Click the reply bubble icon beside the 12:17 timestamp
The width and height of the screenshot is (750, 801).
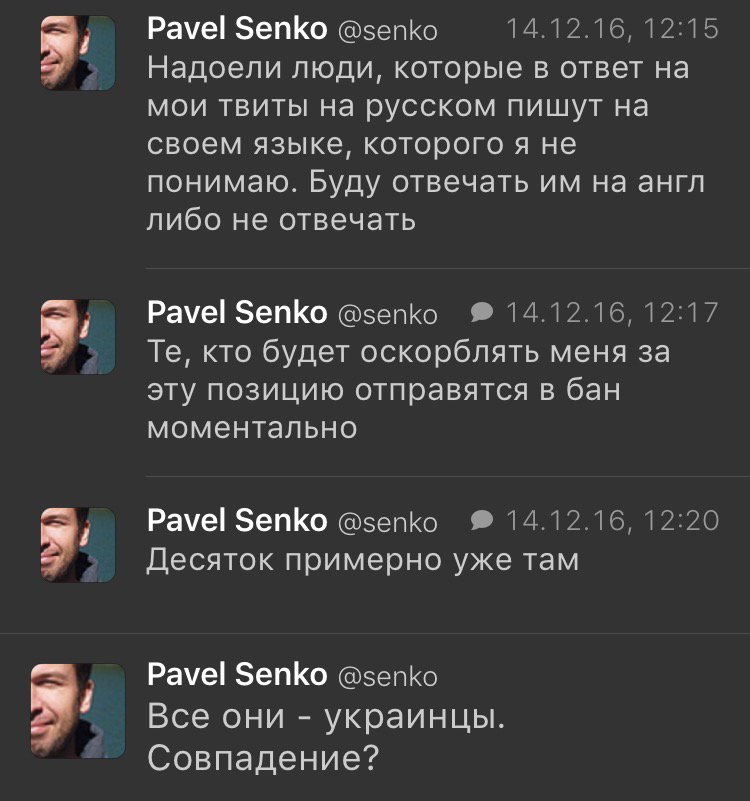[x=482, y=313]
